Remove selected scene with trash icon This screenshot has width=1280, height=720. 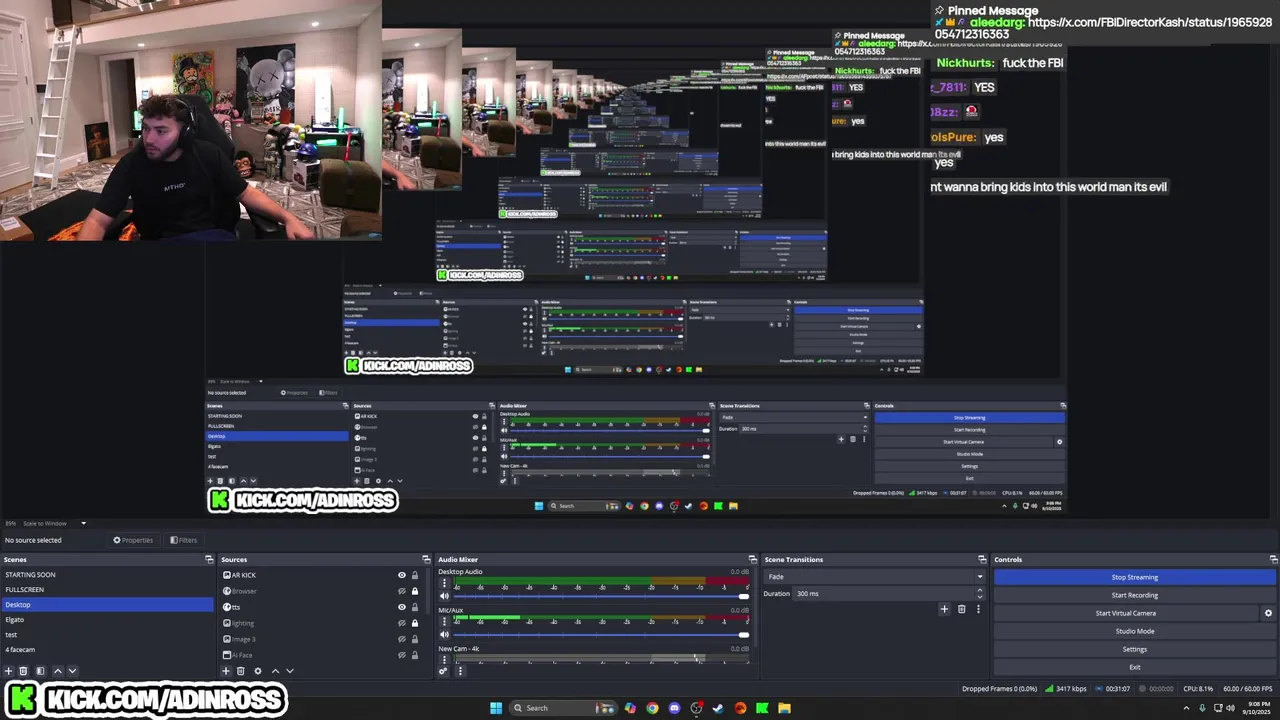23,671
